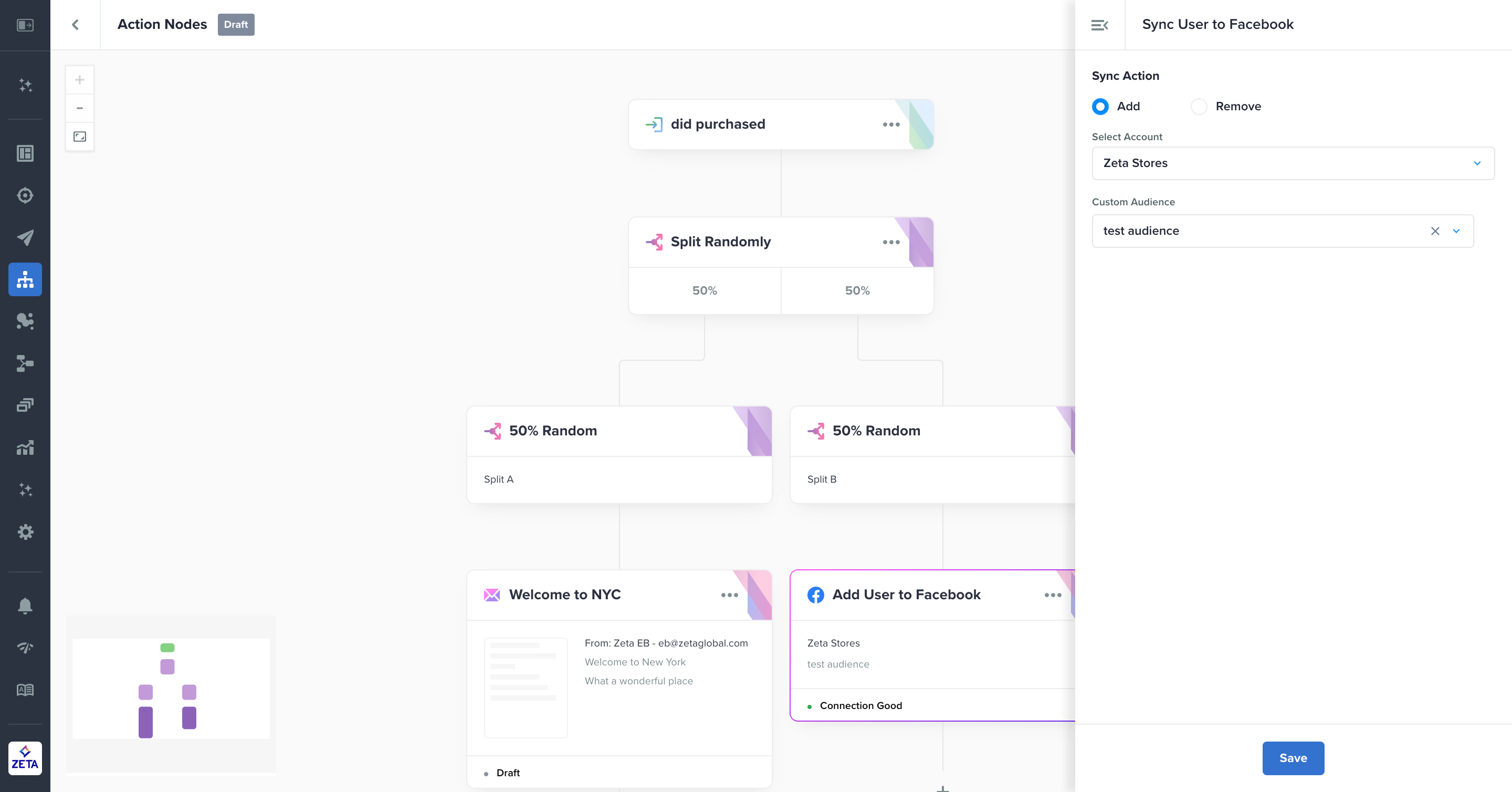The height and width of the screenshot is (792, 1512).
Task: Click the Save button
Action: coord(1293,758)
